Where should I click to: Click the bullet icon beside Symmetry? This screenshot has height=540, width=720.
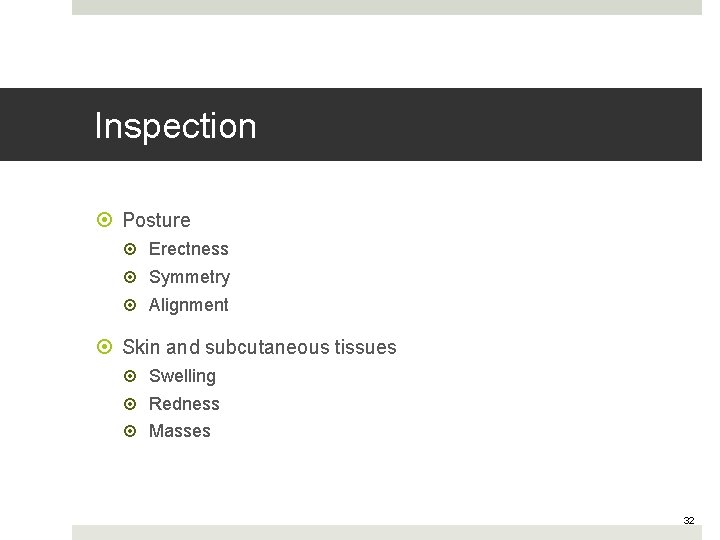(130, 277)
